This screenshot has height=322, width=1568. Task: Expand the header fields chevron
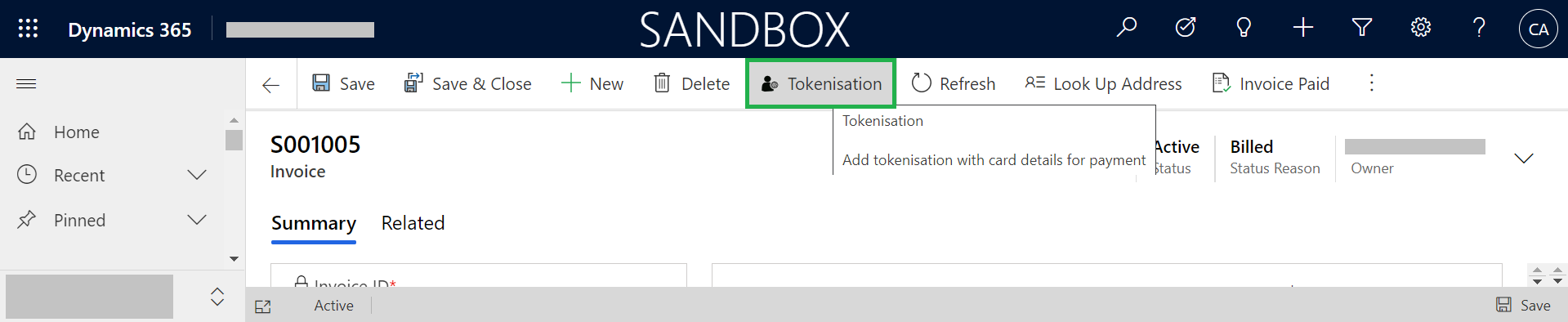[1524, 158]
